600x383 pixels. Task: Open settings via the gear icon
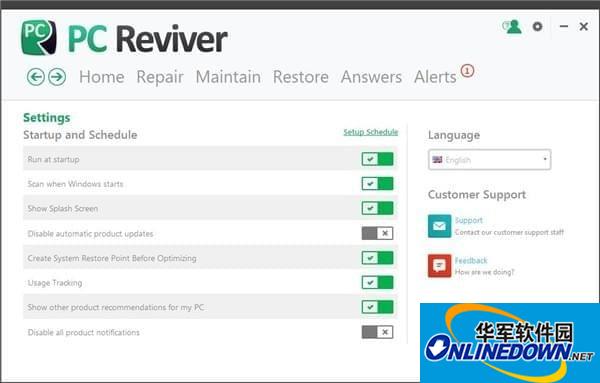tap(537, 26)
